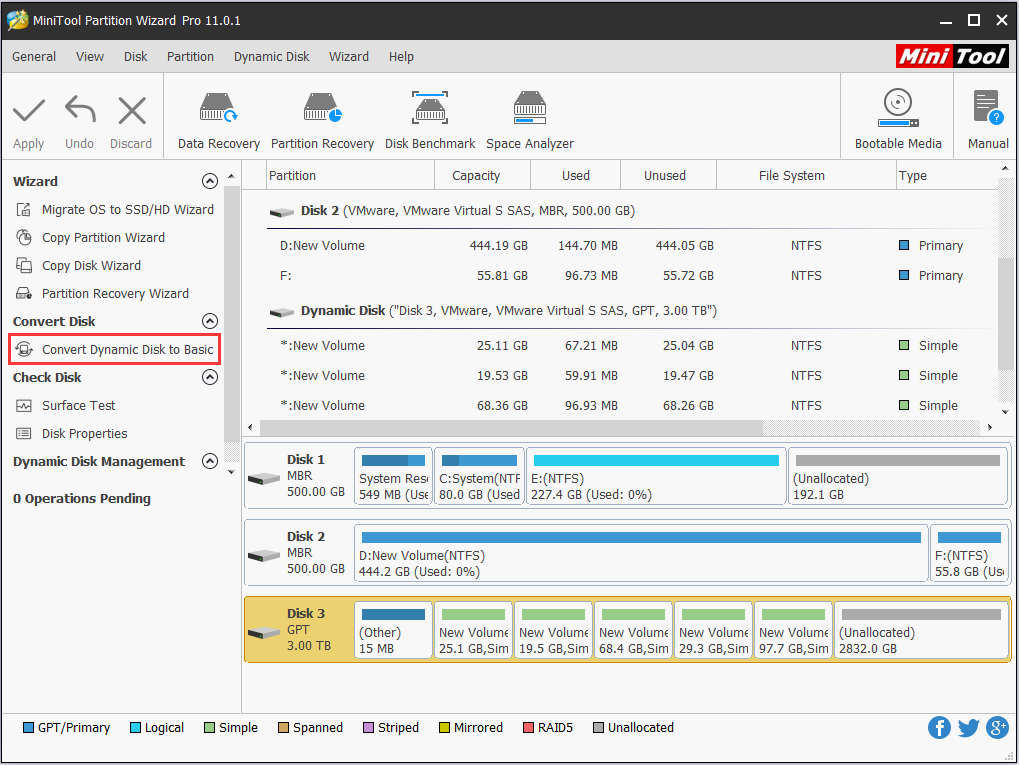This screenshot has width=1019, height=765.
Task: Open the Facebook share icon
Action: pos(939,727)
